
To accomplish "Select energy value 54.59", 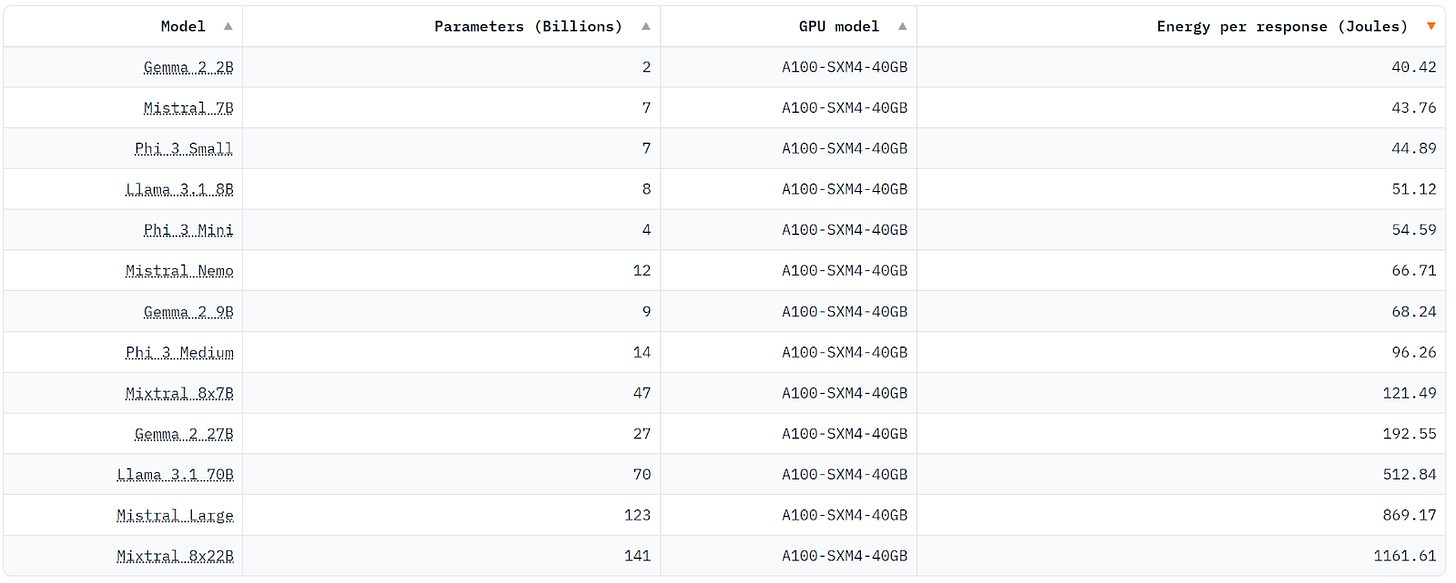I will (1414, 230).
